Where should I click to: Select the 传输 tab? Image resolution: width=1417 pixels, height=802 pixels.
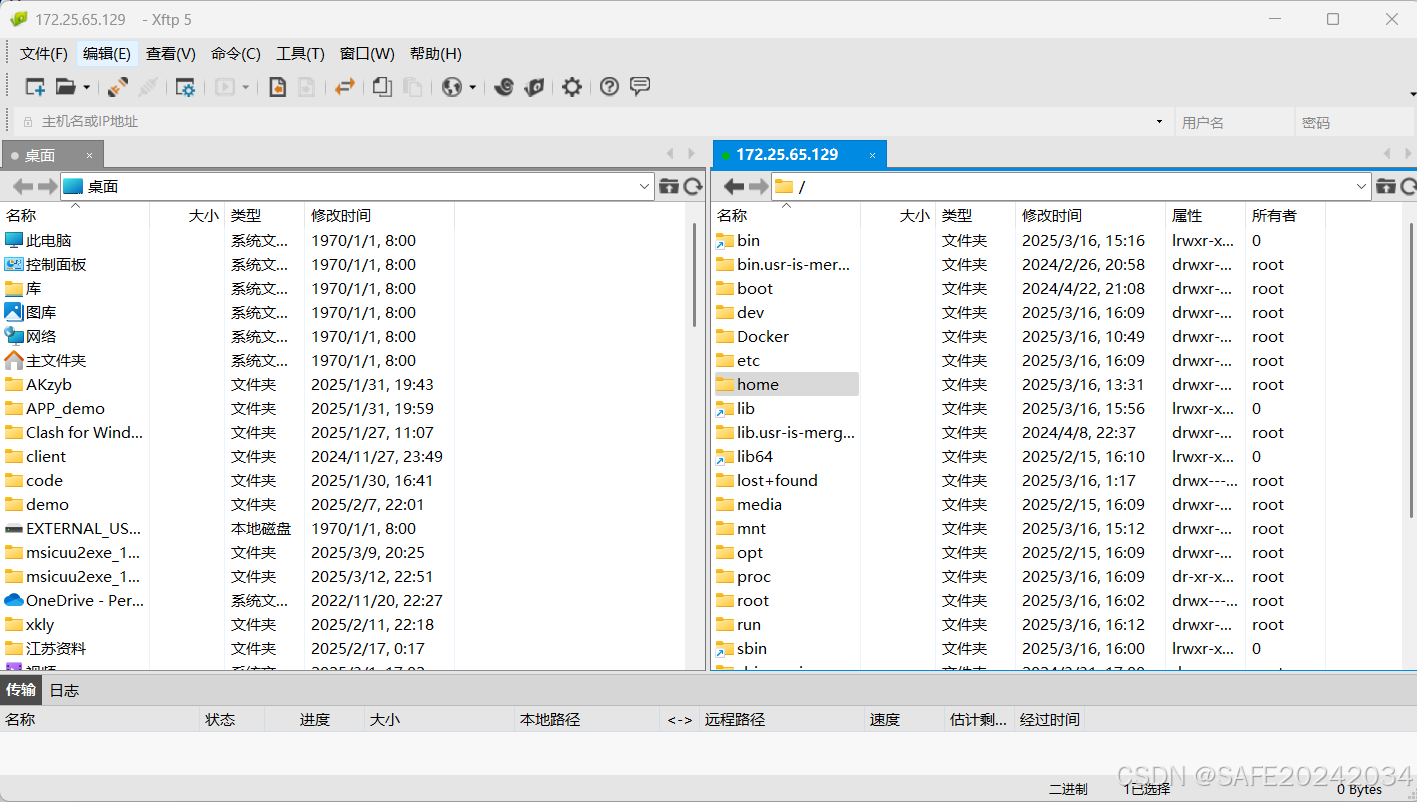coord(21,689)
